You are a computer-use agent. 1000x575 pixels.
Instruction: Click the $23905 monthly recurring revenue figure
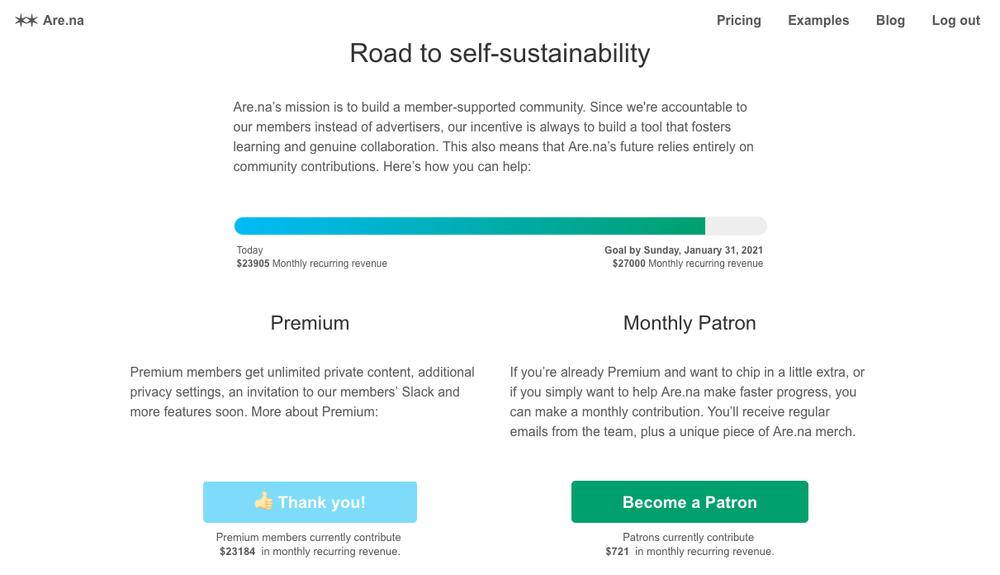click(253, 263)
